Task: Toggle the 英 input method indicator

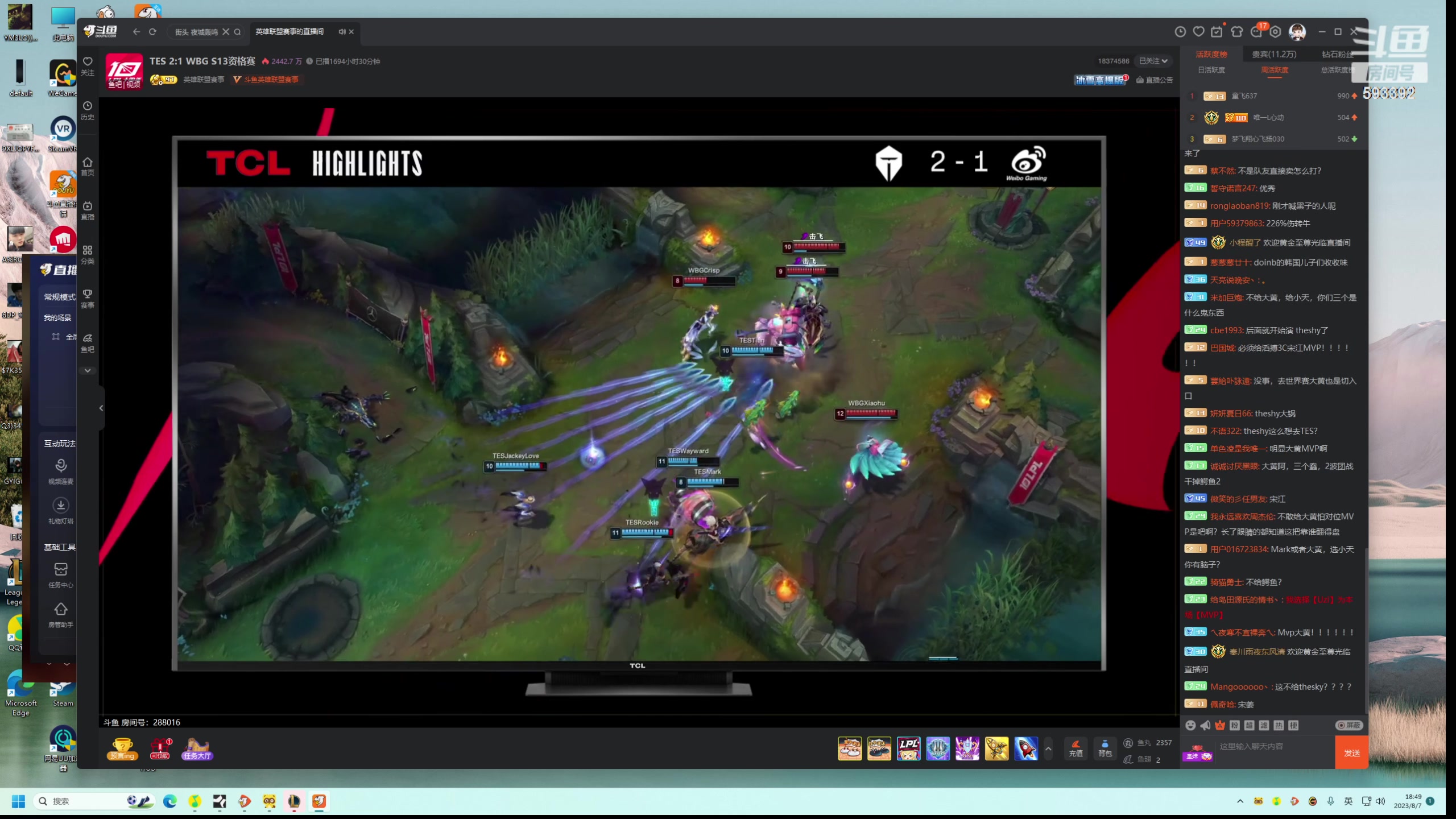Action: tap(1349, 801)
